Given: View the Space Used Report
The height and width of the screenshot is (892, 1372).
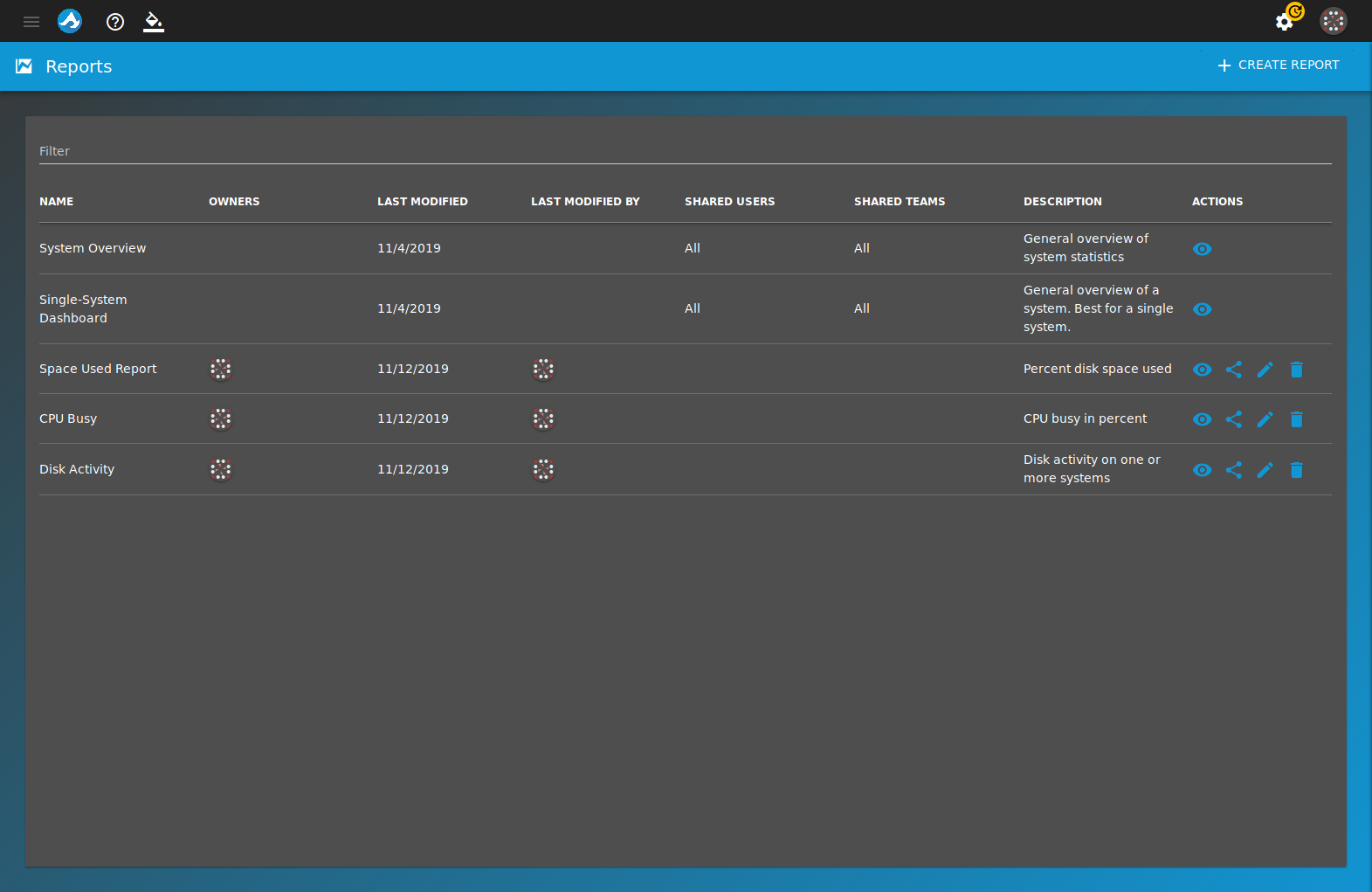Looking at the screenshot, I should pyautogui.click(x=1203, y=370).
